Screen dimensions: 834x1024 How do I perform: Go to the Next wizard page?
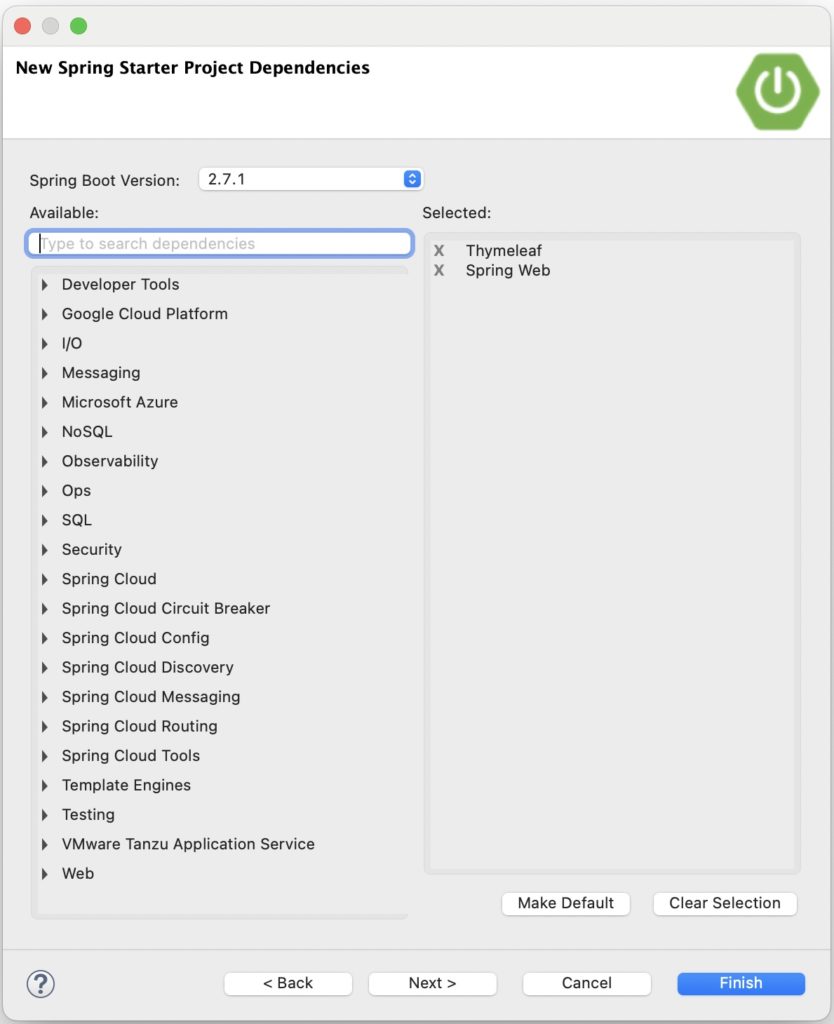(432, 983)
